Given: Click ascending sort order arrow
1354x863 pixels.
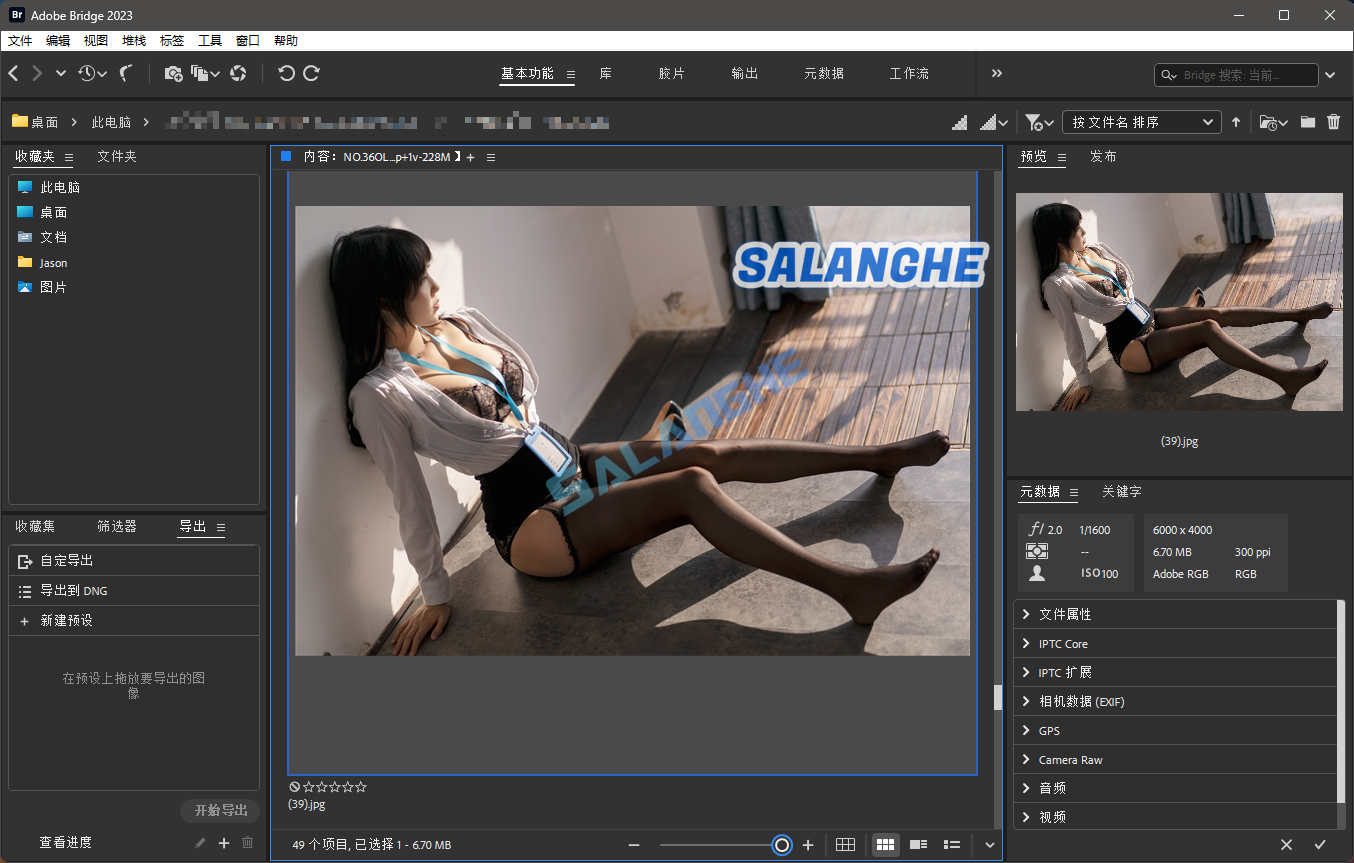Looking at the screenshot, I should point(1236,122).
